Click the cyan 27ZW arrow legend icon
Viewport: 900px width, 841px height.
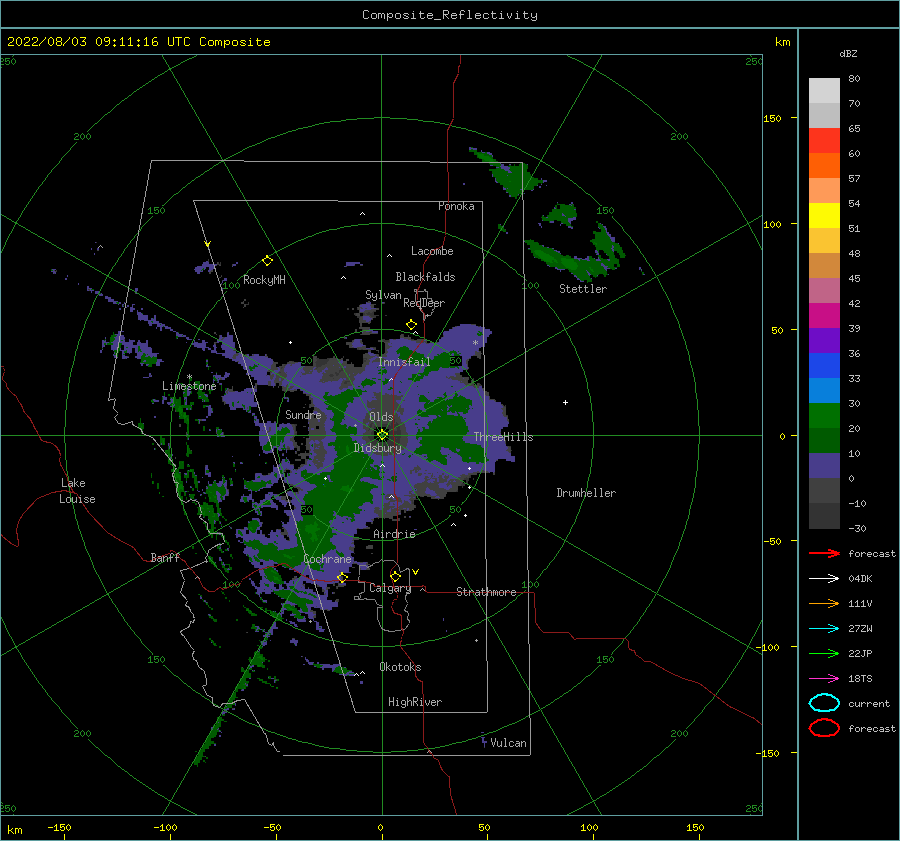(824, 629)
